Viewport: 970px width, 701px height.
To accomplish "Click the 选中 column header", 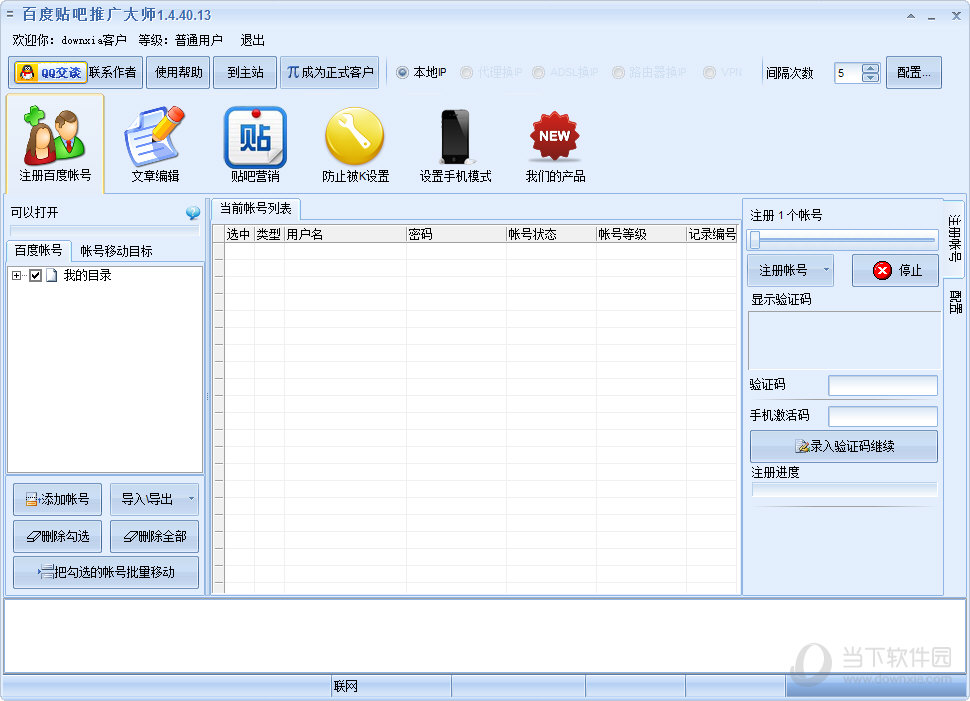I will coord(239,234).
